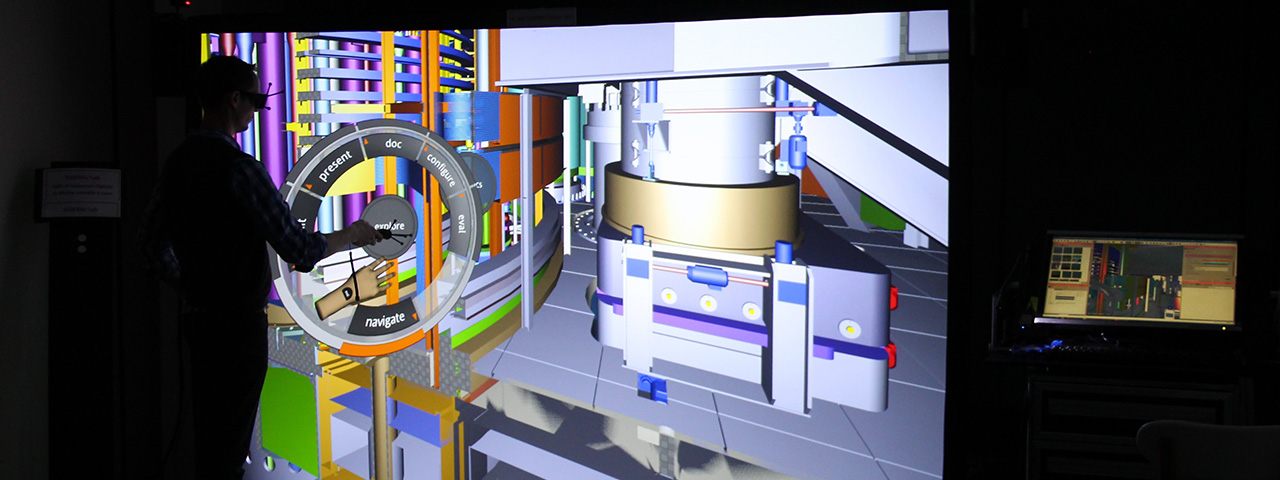Select the "eval" radial menu segment

point(462,223)
